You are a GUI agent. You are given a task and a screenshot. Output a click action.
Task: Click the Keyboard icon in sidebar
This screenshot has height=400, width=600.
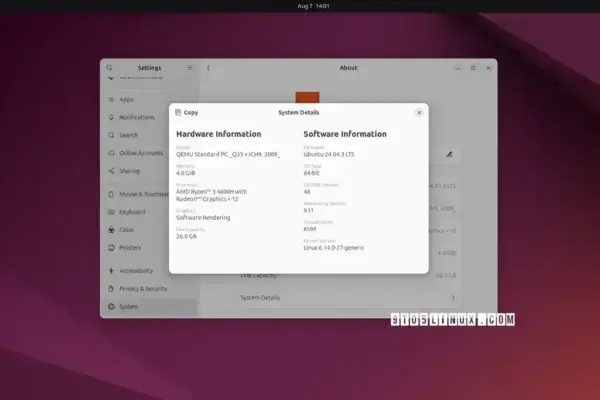(x=111, y=212)
